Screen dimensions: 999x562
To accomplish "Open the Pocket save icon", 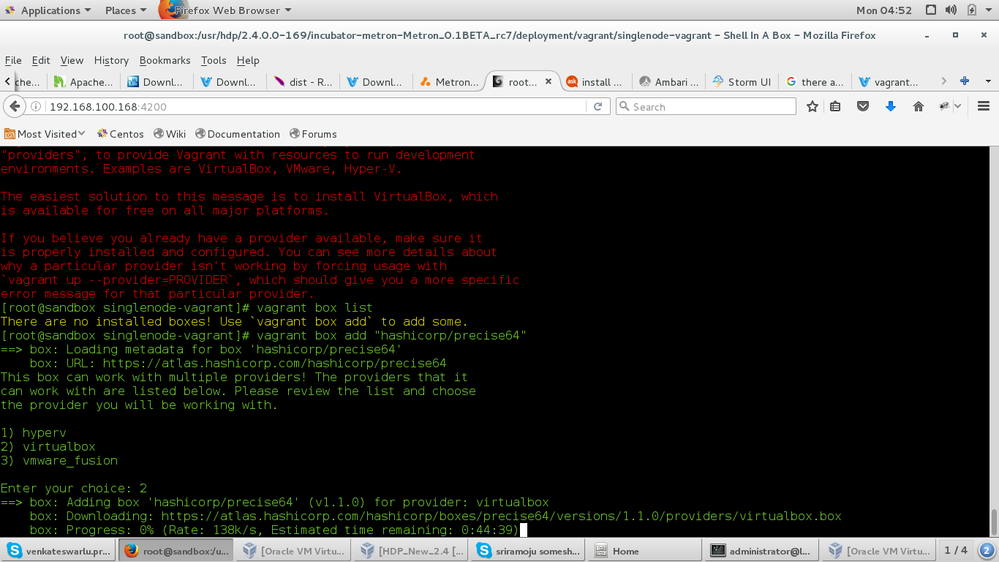I will coord(863,106).
